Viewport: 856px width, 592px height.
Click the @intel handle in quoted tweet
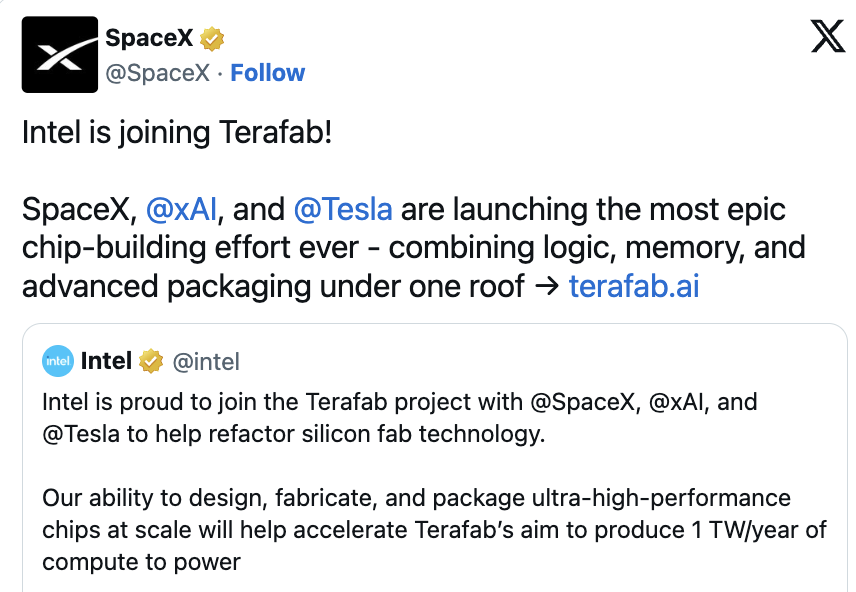(209, 361)
